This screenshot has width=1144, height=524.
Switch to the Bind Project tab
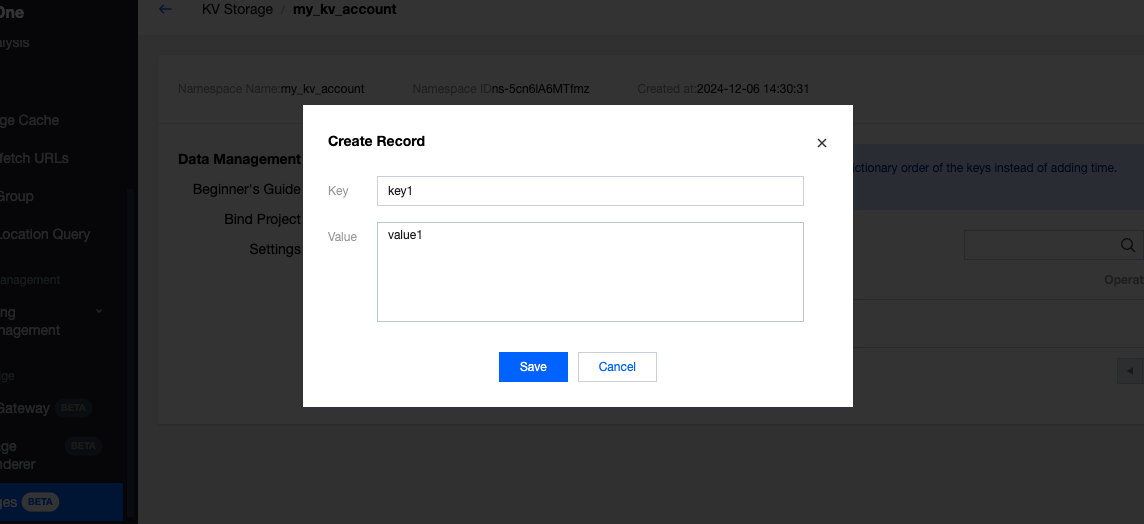pyautogui.click(x=262, y=219)
